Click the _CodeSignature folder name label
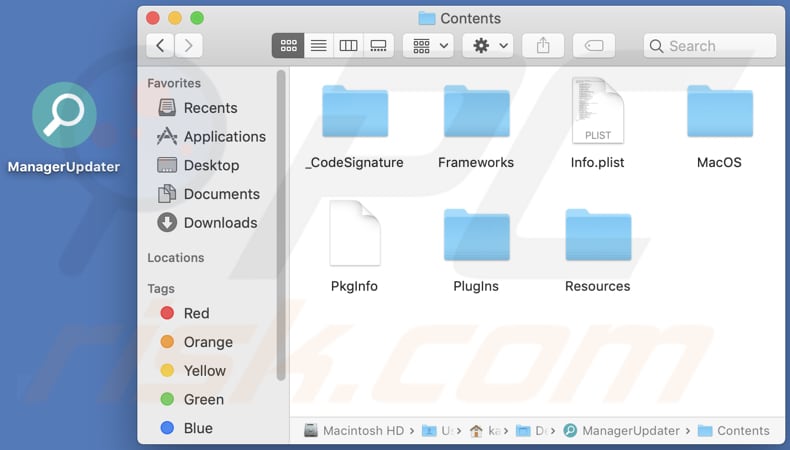The width and height of the screenshot is (790, 450). coord(355,162)
